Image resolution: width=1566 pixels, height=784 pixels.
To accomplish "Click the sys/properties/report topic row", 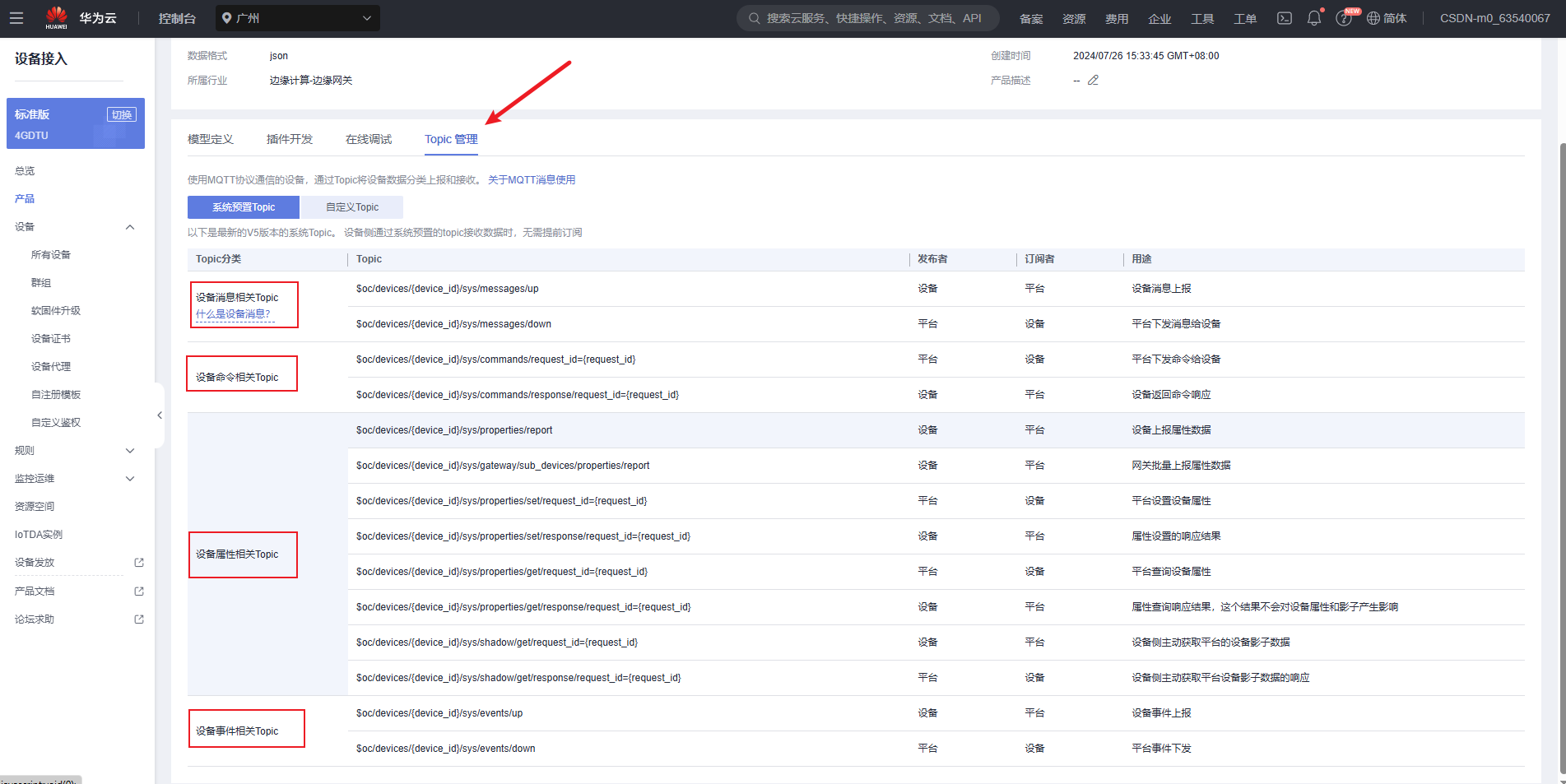I will (856, 430).
